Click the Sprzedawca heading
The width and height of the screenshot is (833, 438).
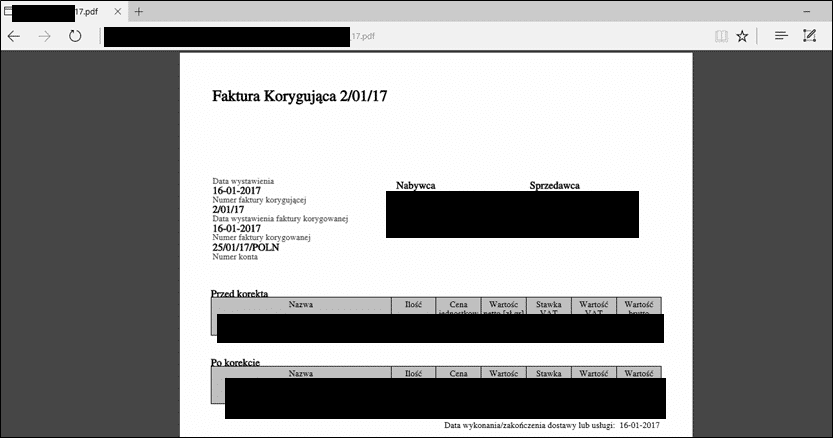click(555, 186)
